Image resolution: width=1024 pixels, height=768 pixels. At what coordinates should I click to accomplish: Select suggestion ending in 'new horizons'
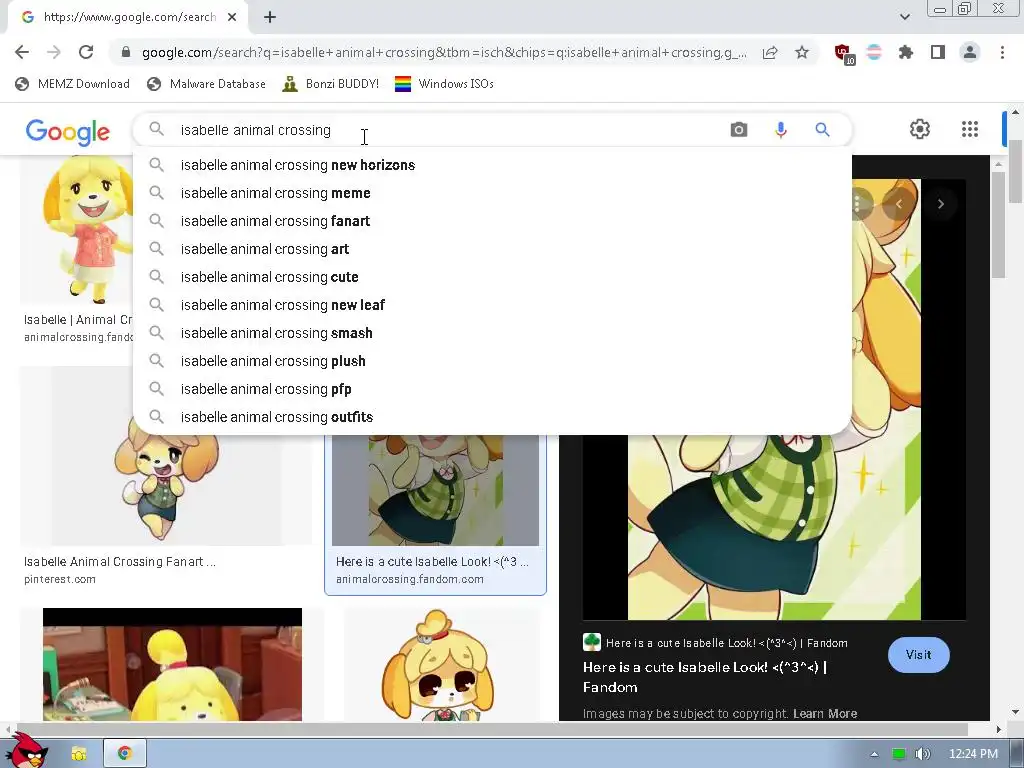(492, 165)
